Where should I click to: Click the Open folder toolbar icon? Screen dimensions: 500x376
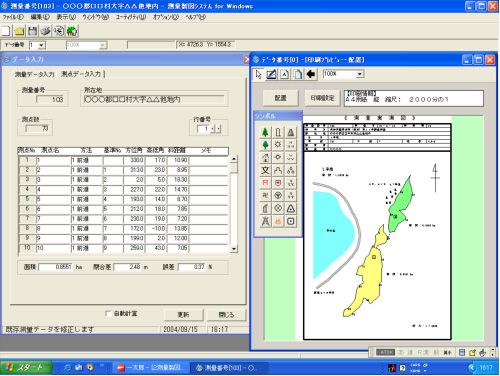coord(19,31)
